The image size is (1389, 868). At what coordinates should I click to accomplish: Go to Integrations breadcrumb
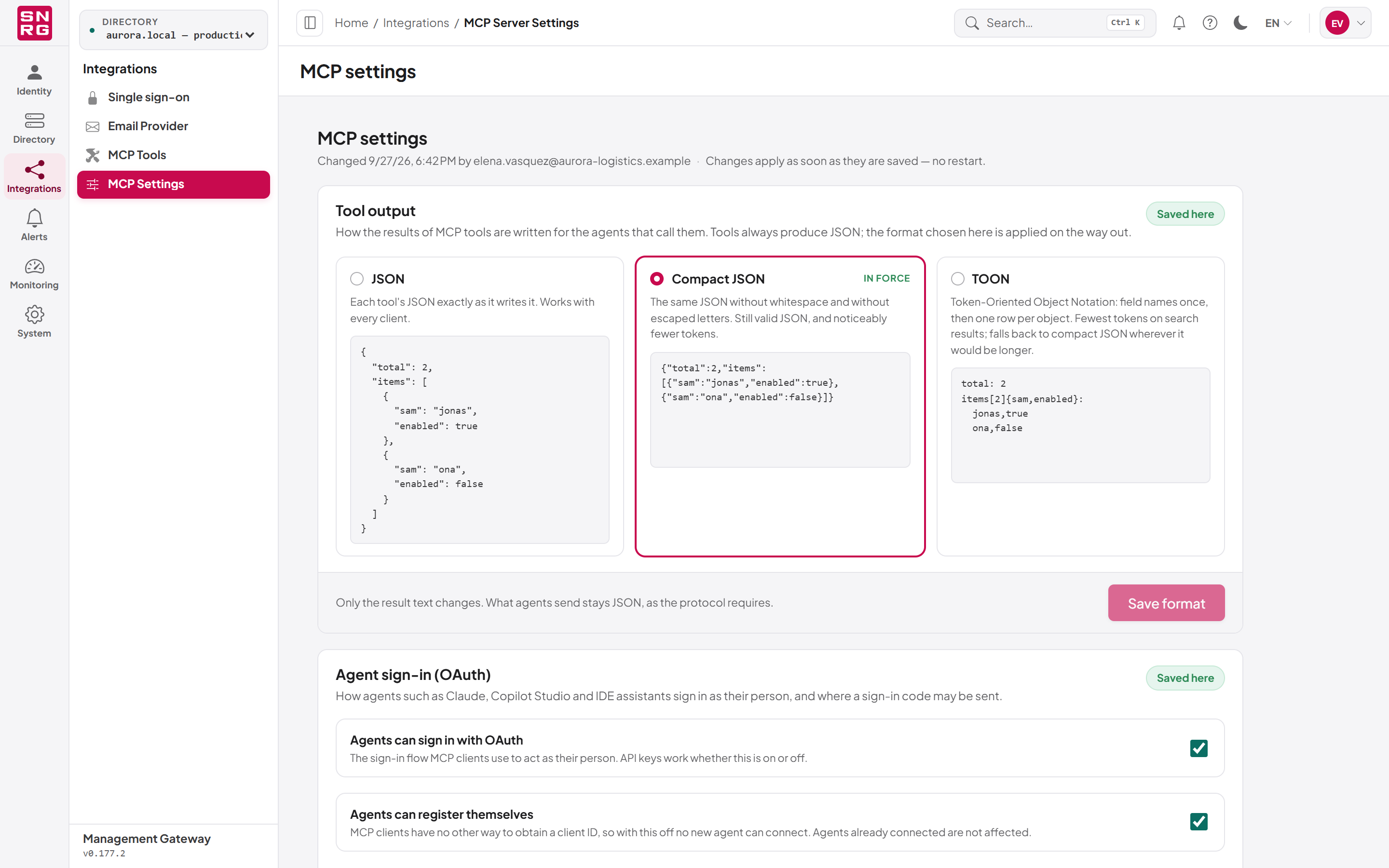pos(416,23)
